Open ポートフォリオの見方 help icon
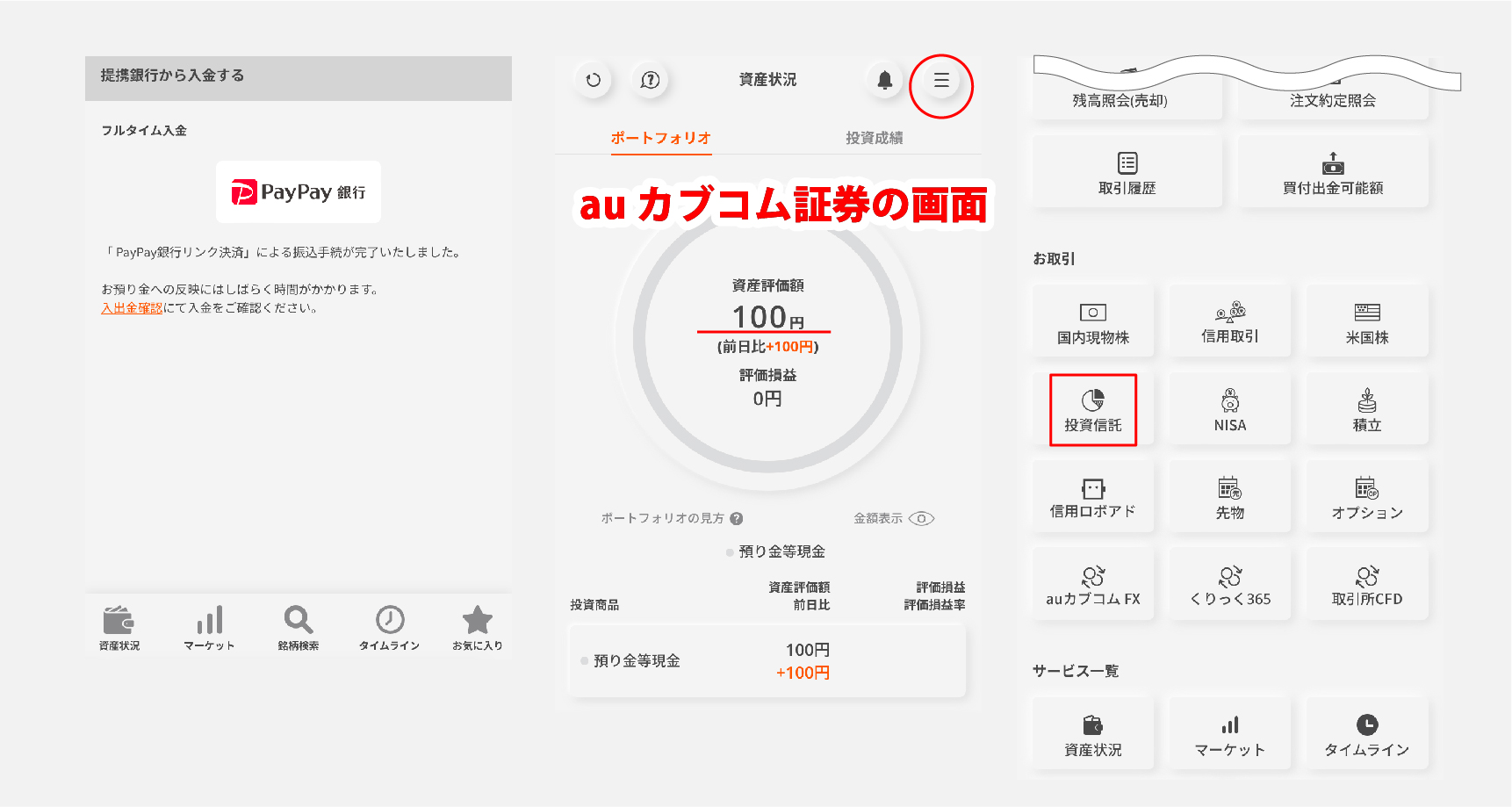Image resolution: width=1512 pixels, height=807 pixels. (x=736, y=518)
